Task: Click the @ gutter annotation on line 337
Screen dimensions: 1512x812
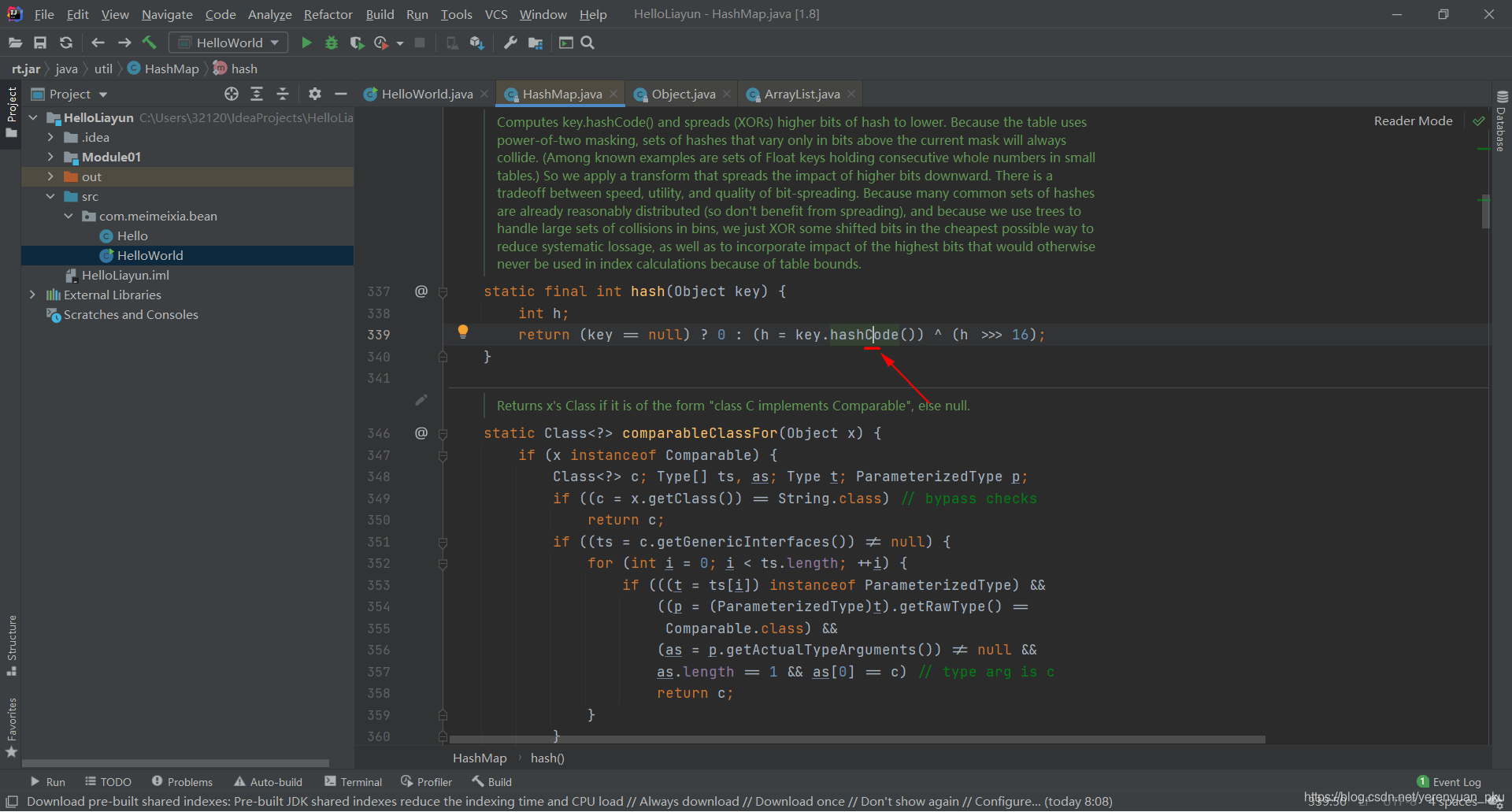Action: (x=421, y=291)
